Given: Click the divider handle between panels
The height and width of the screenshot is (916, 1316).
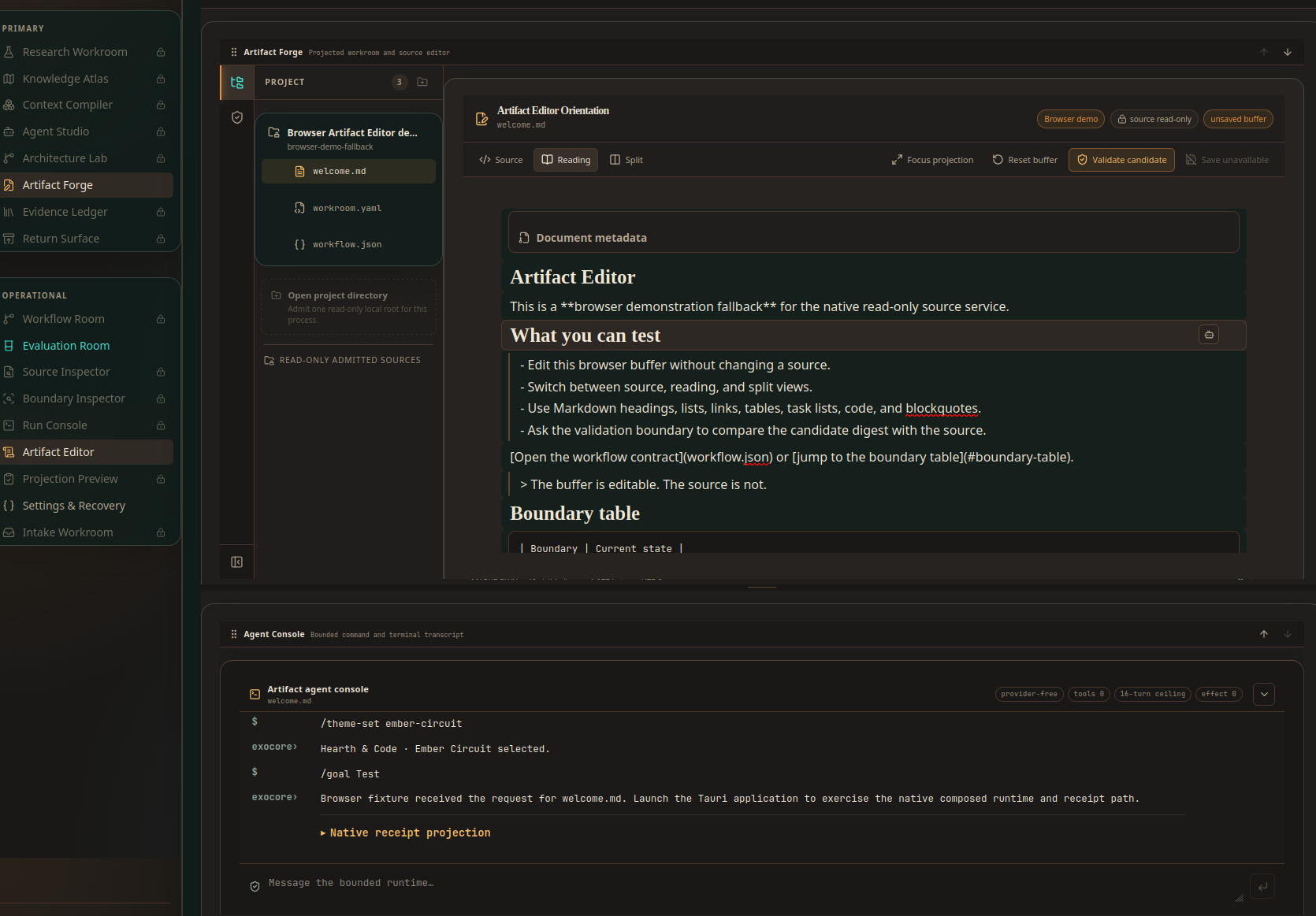Looking at the screenshot, I should (762, 587).
